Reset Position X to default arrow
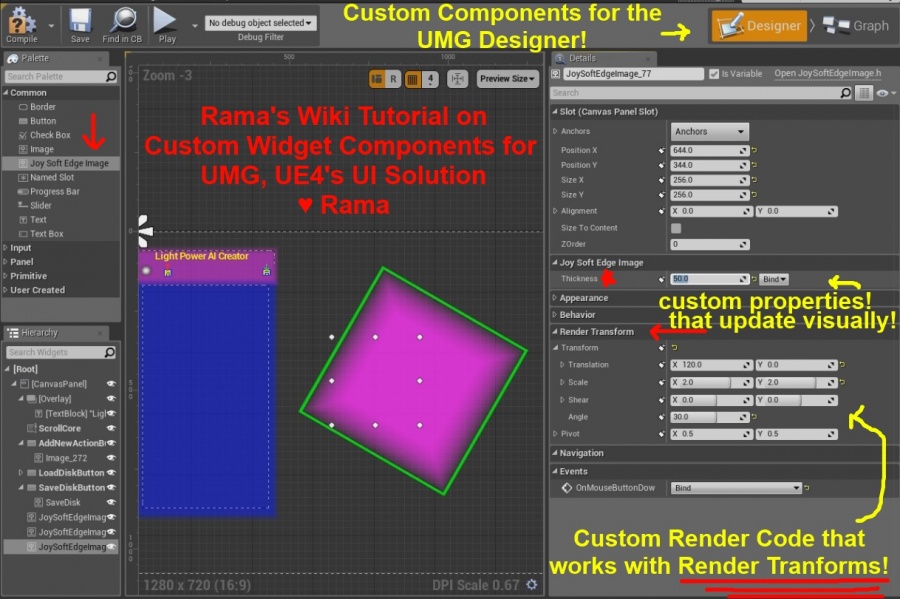This screenshot has height=599, width=900. (x=754, y=150)
